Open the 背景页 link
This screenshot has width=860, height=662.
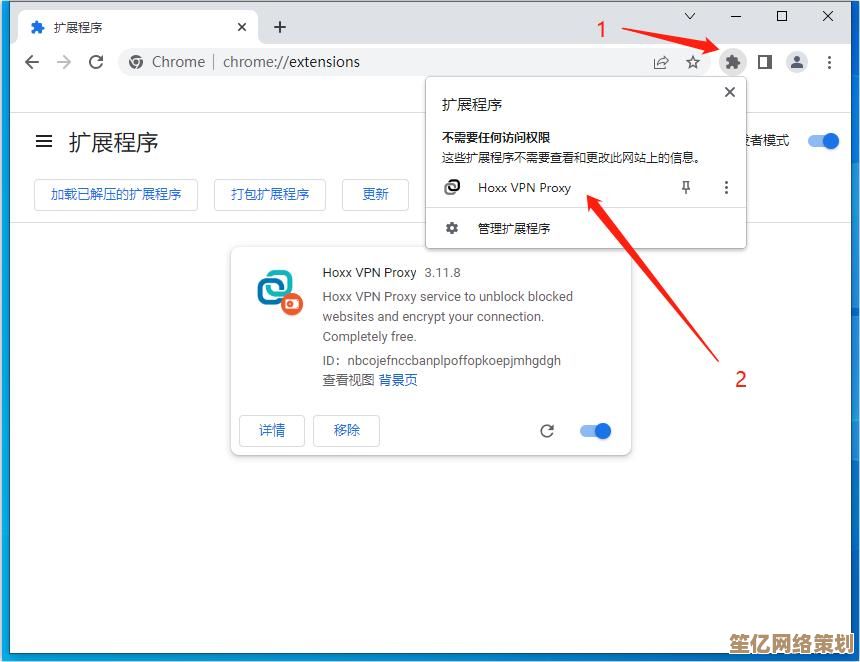pos(398,380)
